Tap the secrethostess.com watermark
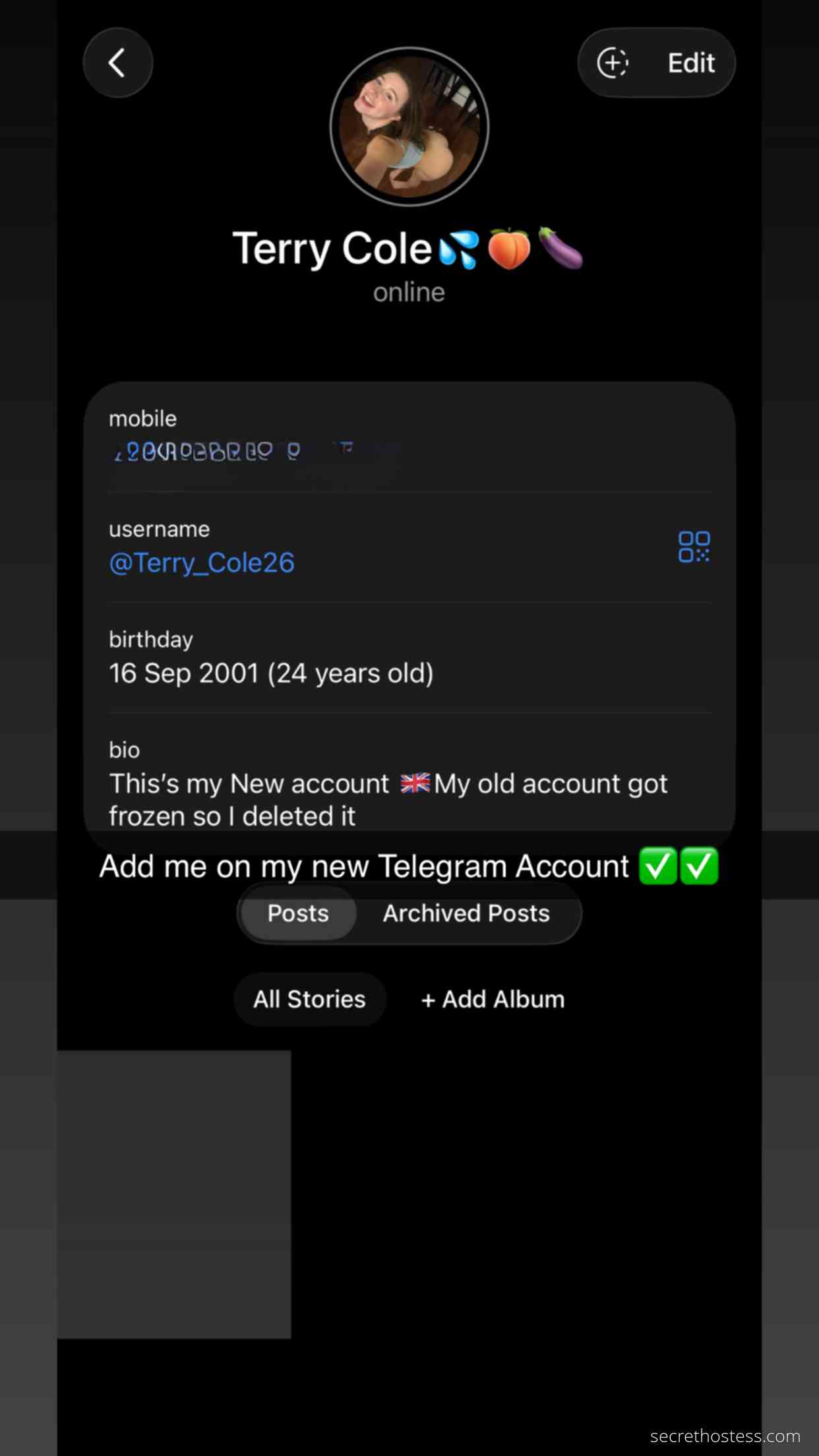Image resolution: width=819 pixels, height=1456 pixels. (725, 1436)
